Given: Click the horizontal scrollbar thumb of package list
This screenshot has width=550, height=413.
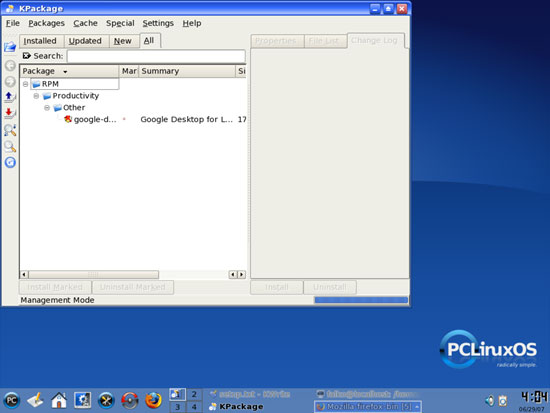Looking at the screenshot, I should (93, 274).
